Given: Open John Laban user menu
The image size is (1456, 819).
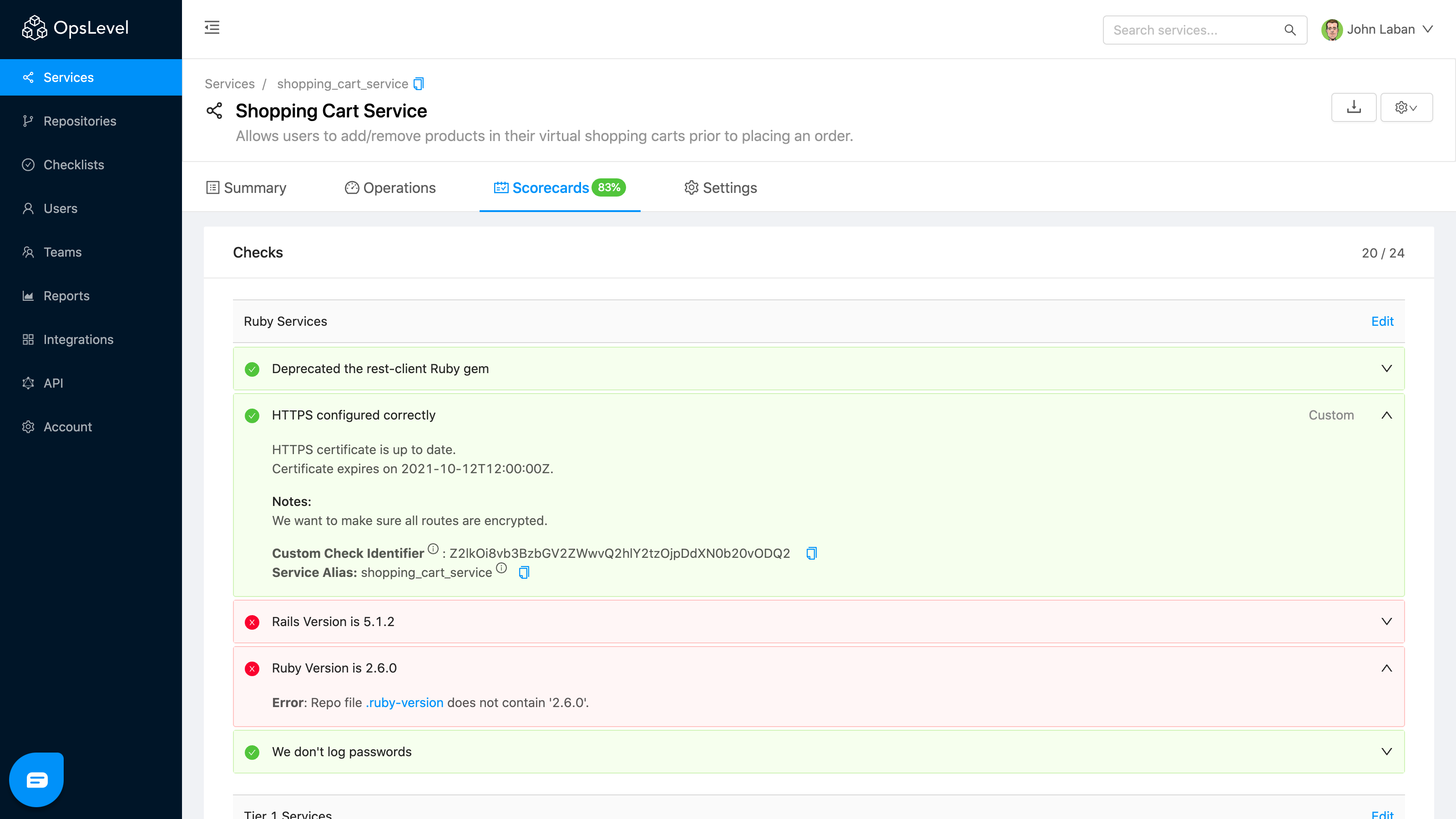Looking at the screenshot, I should click(1378, 30).
